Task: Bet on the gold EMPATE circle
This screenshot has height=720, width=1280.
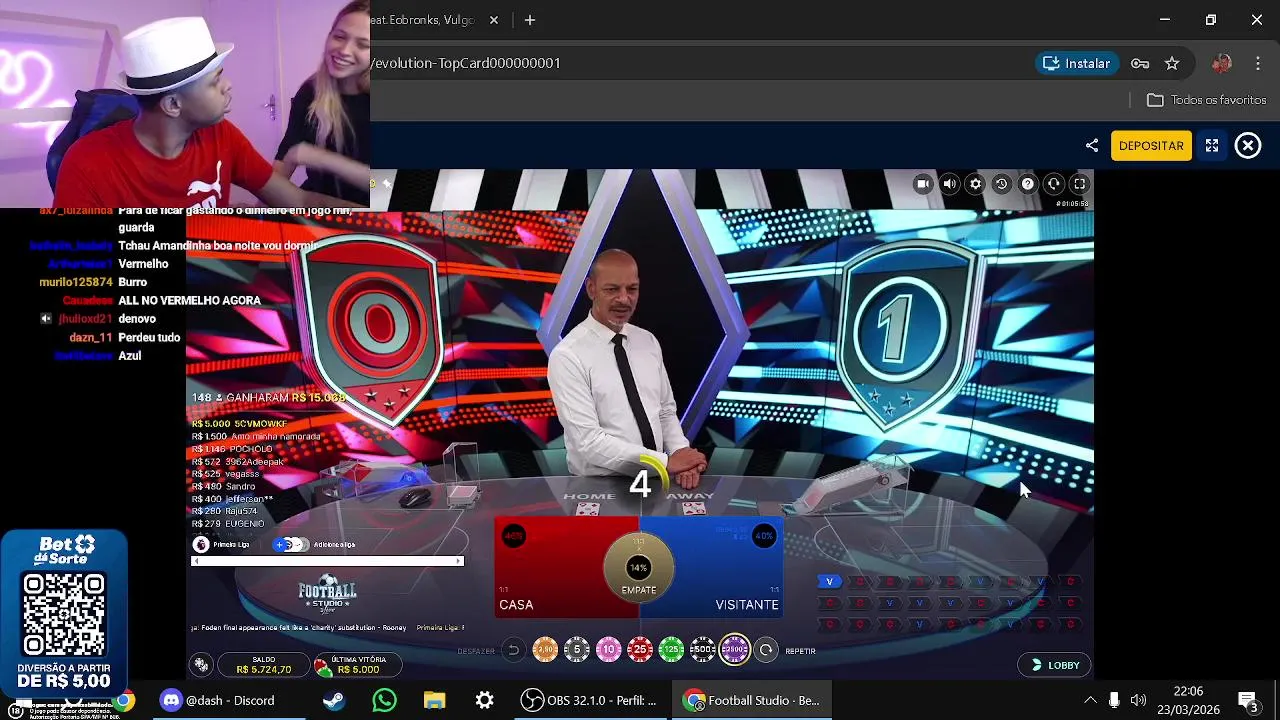Action: pyautogui.click(x=639, y=569)
